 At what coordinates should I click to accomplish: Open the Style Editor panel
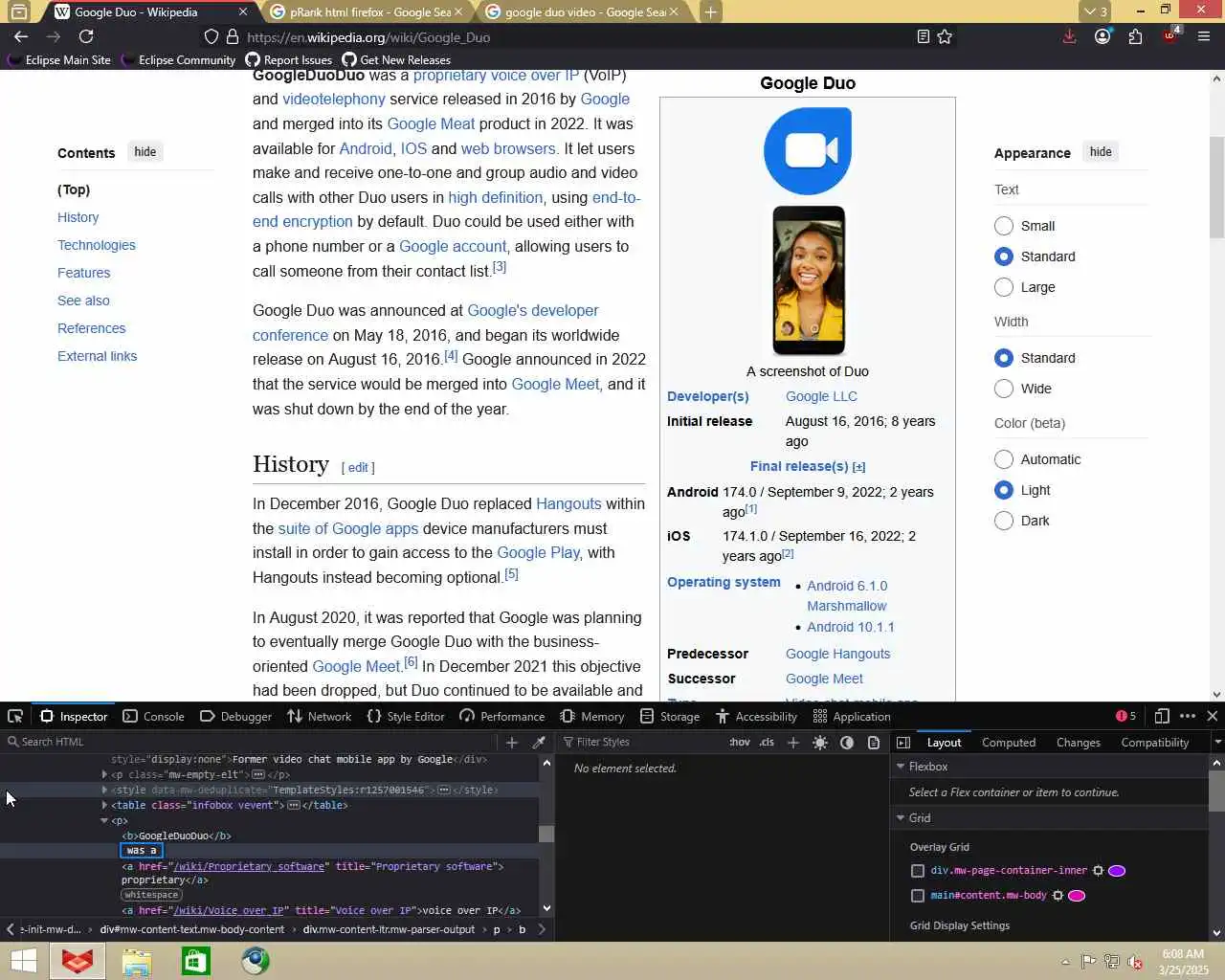coord(406,716)
